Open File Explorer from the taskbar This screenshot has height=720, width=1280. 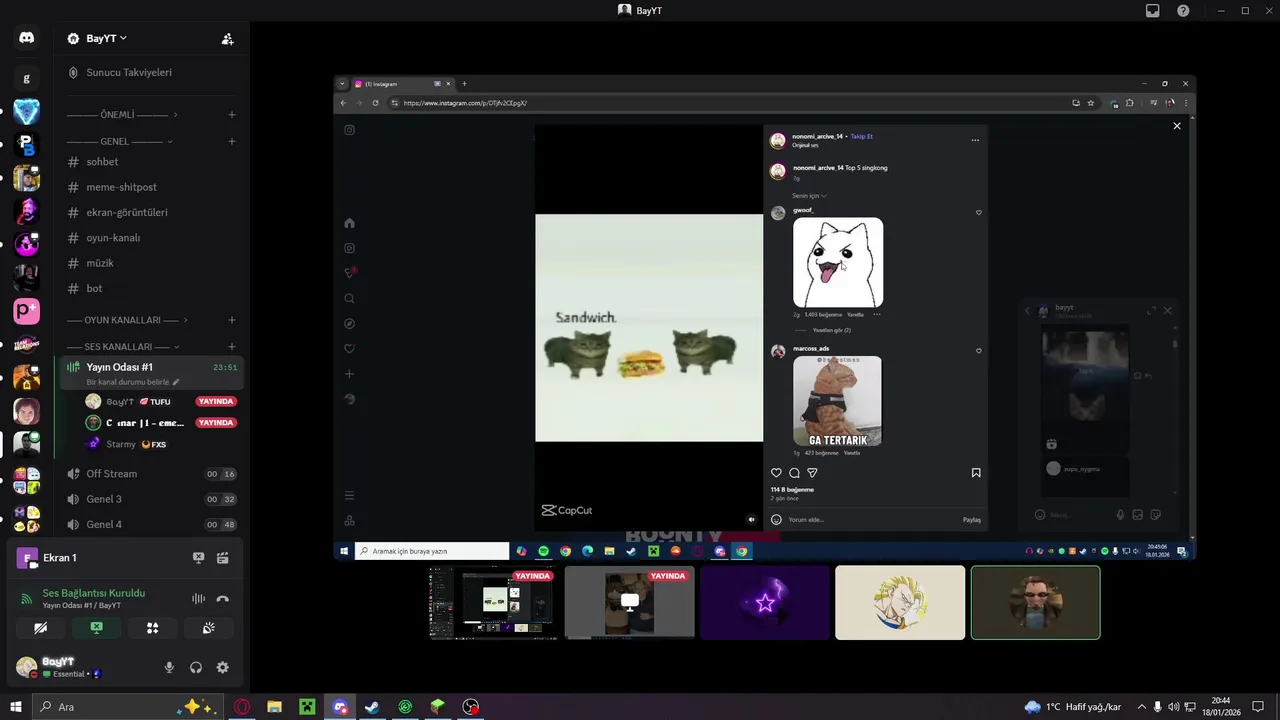coord(274,707)
